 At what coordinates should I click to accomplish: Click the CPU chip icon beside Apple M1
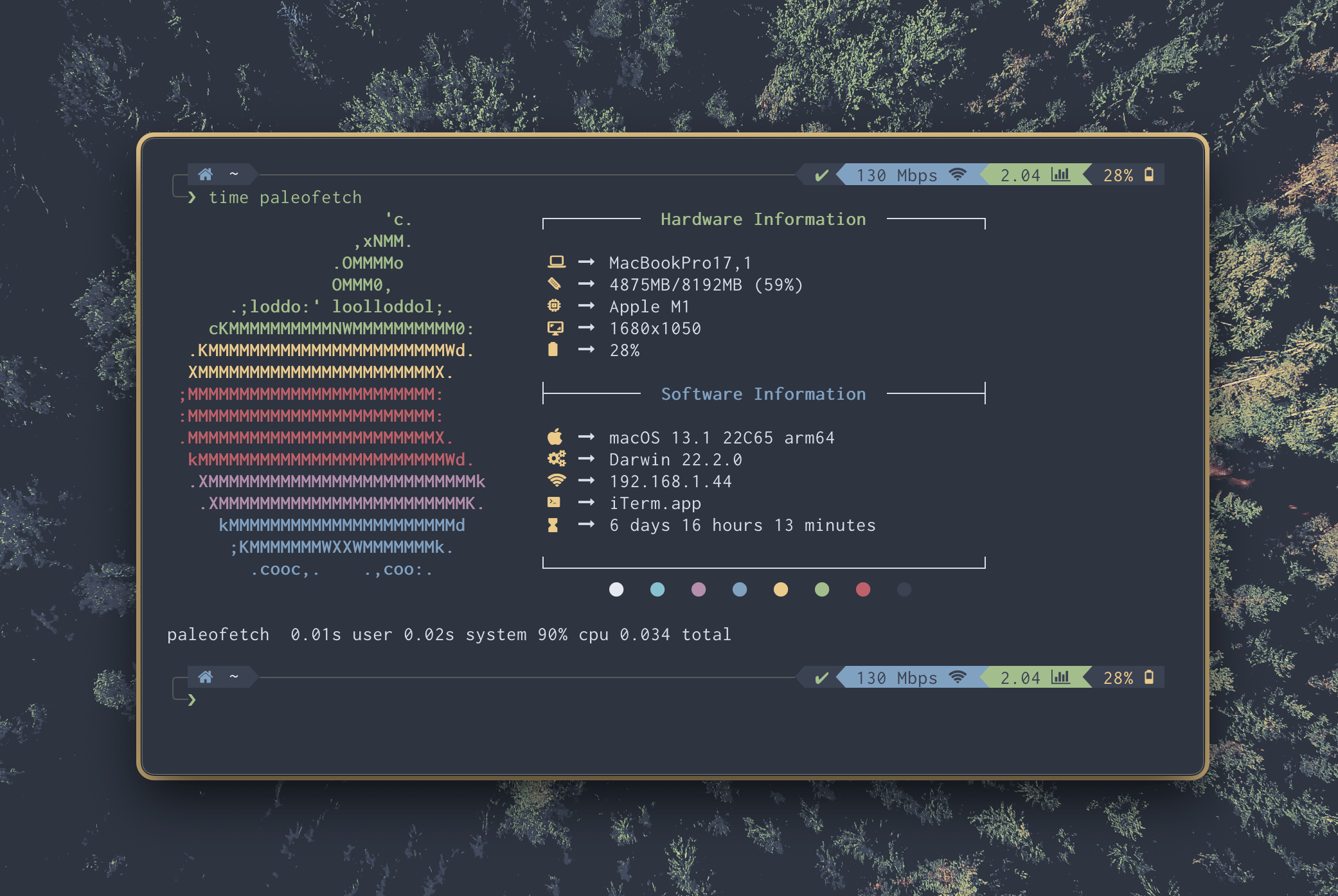[x=554, y=305]
